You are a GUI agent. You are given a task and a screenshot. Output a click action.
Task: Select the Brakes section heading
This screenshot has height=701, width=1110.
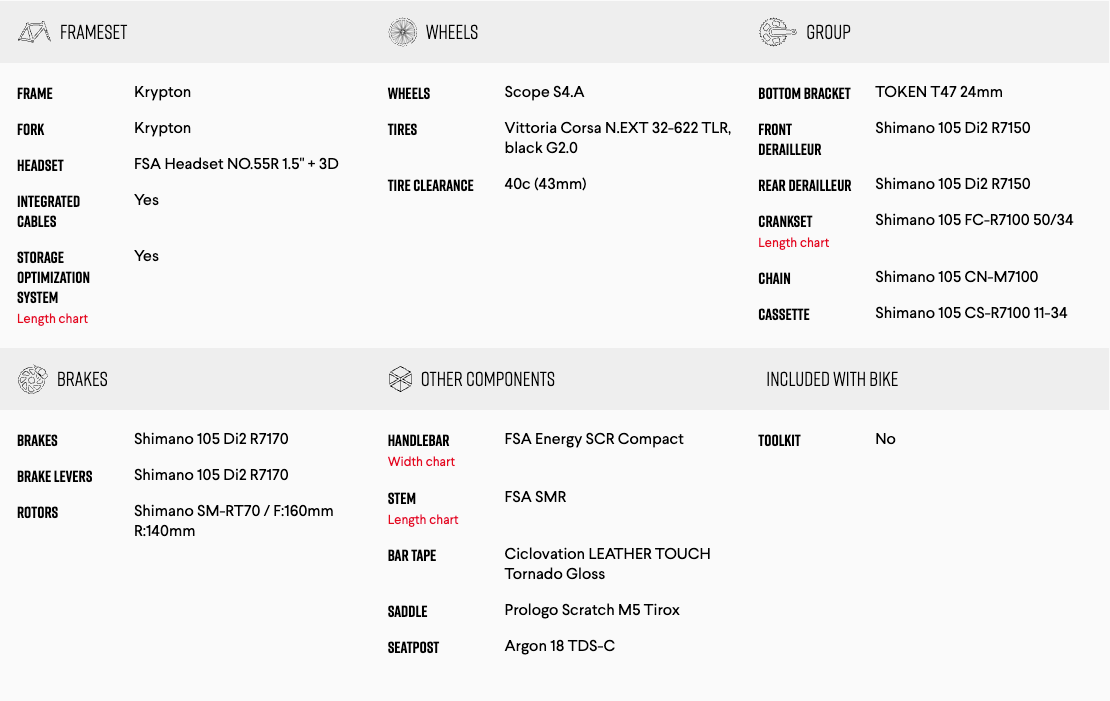tap(82, 379)
